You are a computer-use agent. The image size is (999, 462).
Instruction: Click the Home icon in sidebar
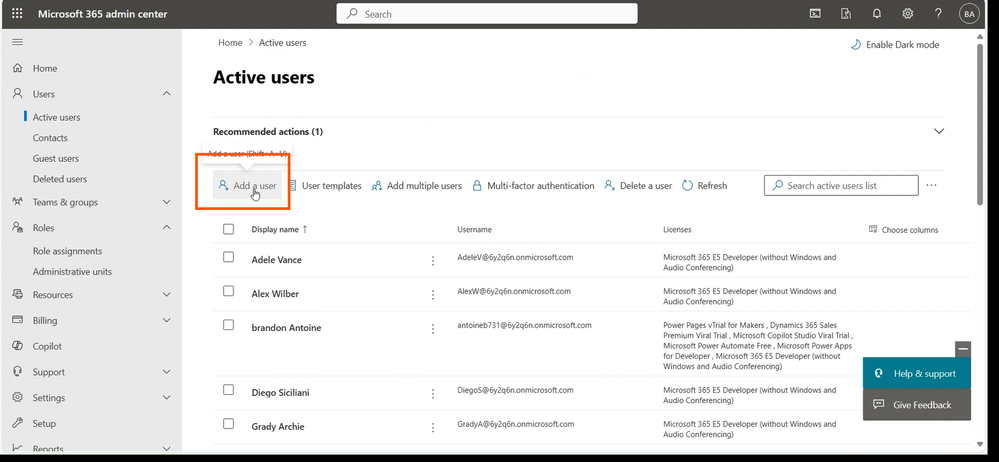[18, 68]
